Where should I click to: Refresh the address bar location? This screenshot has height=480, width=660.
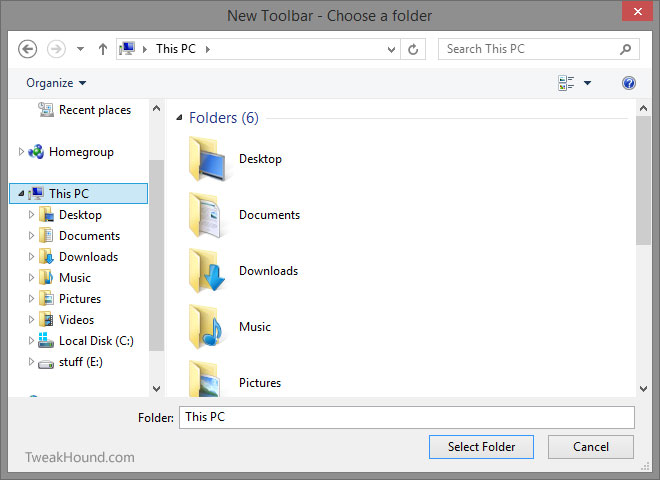(x=414, y=49)
